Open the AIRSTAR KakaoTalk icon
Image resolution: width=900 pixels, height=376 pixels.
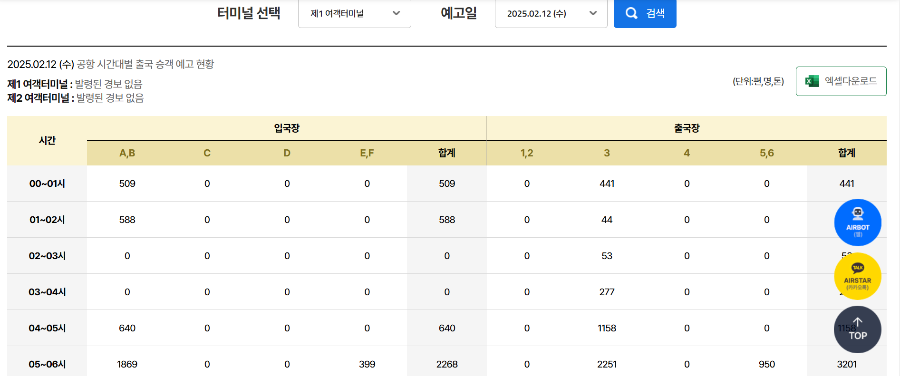(x=858, y=276)
